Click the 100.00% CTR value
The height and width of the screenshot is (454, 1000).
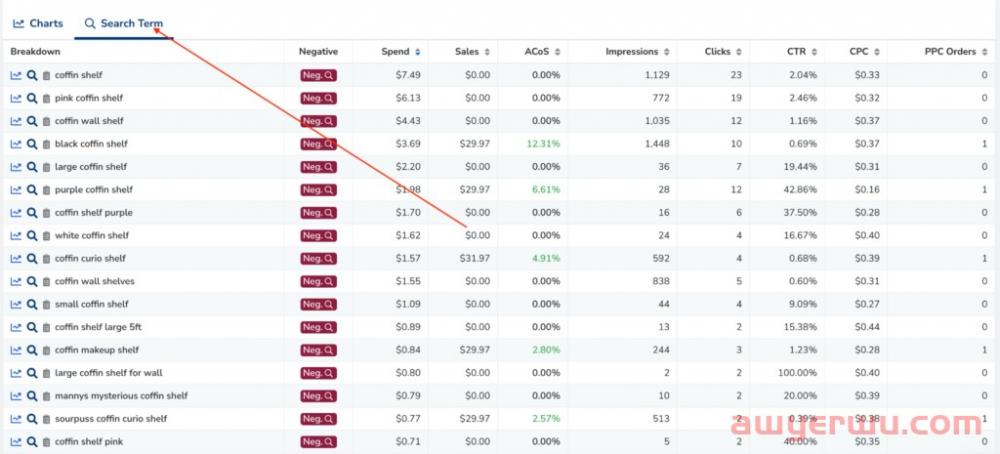[x=797, y=373]
